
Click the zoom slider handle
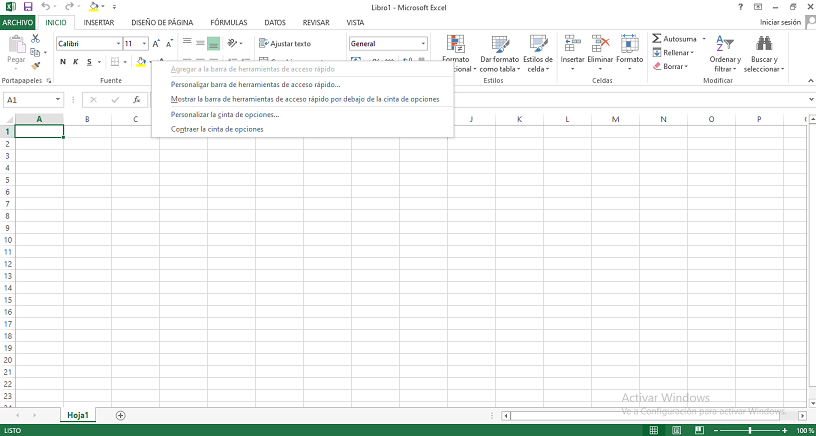point(750,430)
